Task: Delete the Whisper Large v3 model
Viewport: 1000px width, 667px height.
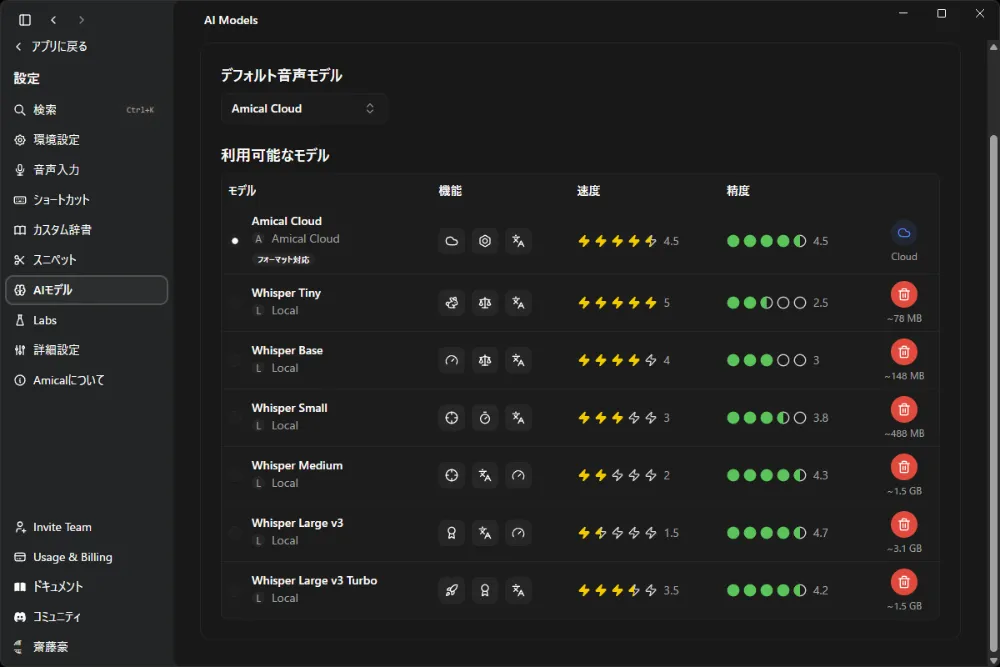Action: [x=904, y=524]
